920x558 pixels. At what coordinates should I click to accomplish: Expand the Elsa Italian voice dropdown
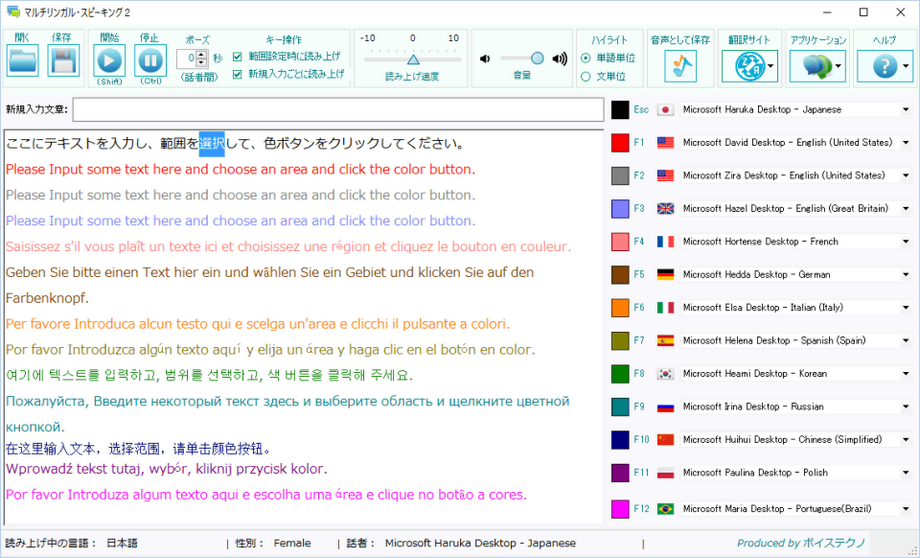[x=905, y=307]
